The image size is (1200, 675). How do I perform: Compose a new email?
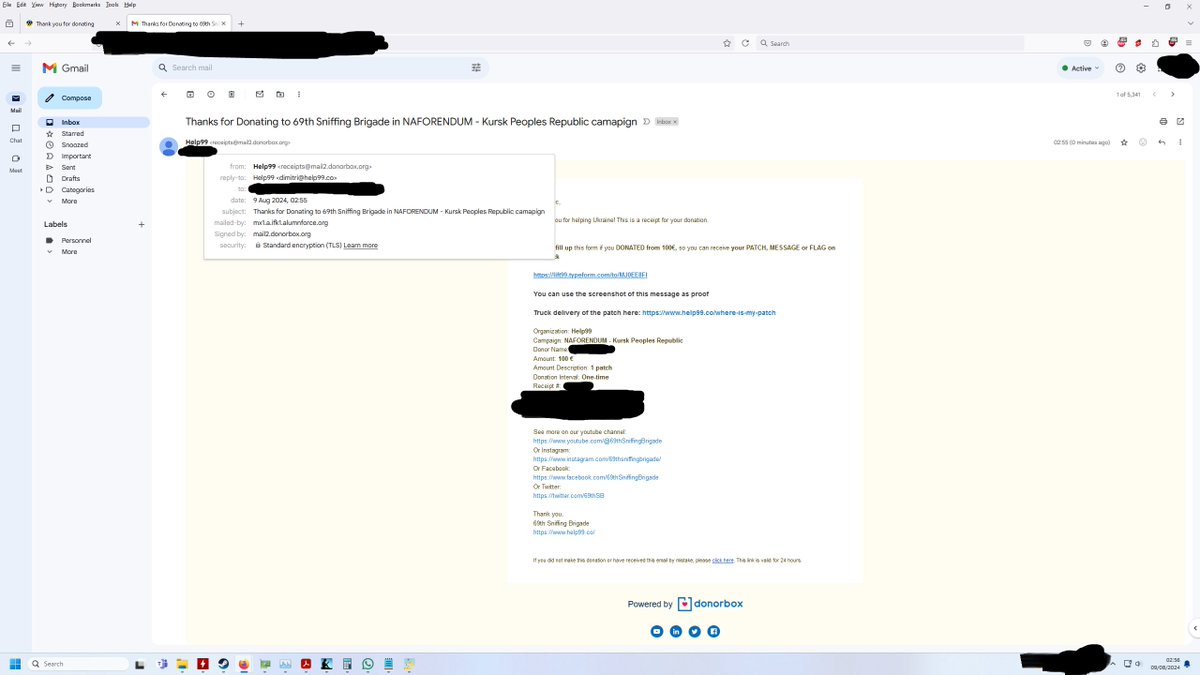click(x=70, y=98)
